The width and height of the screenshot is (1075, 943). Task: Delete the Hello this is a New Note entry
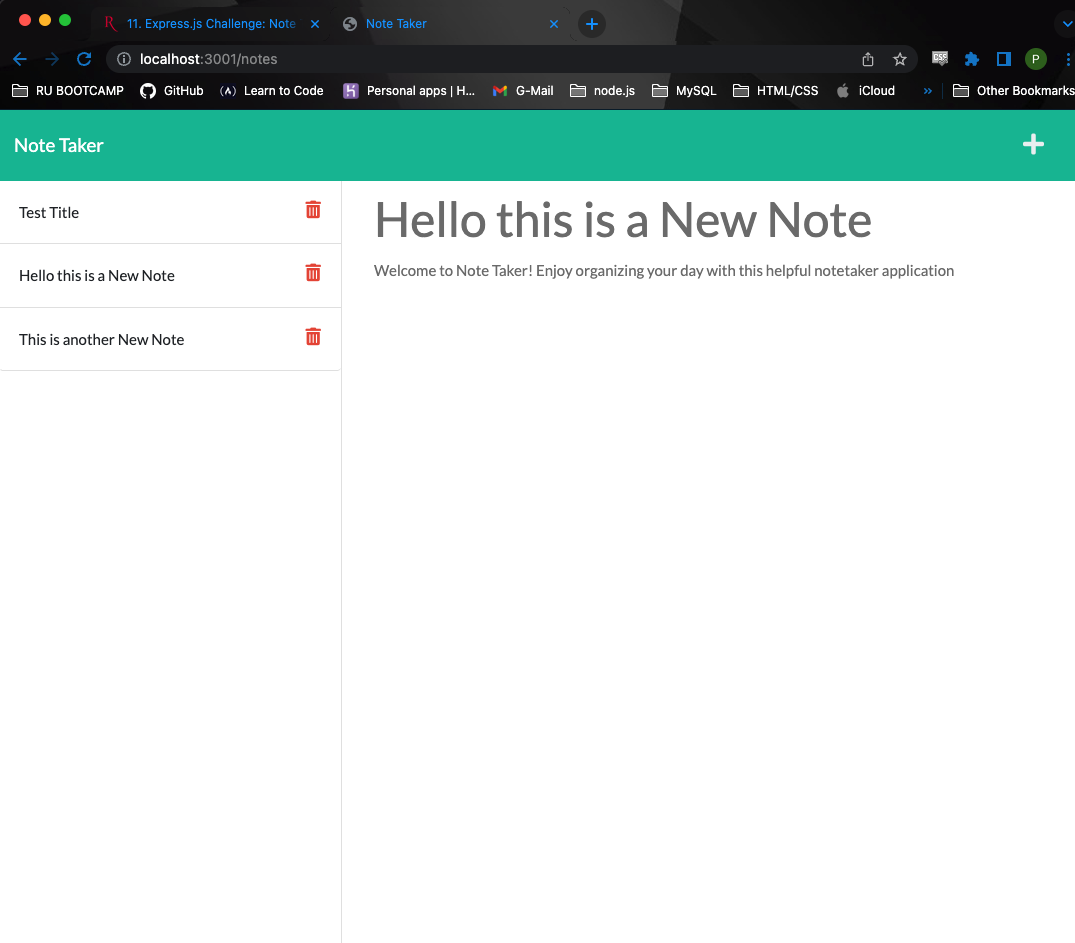(313, 273)
